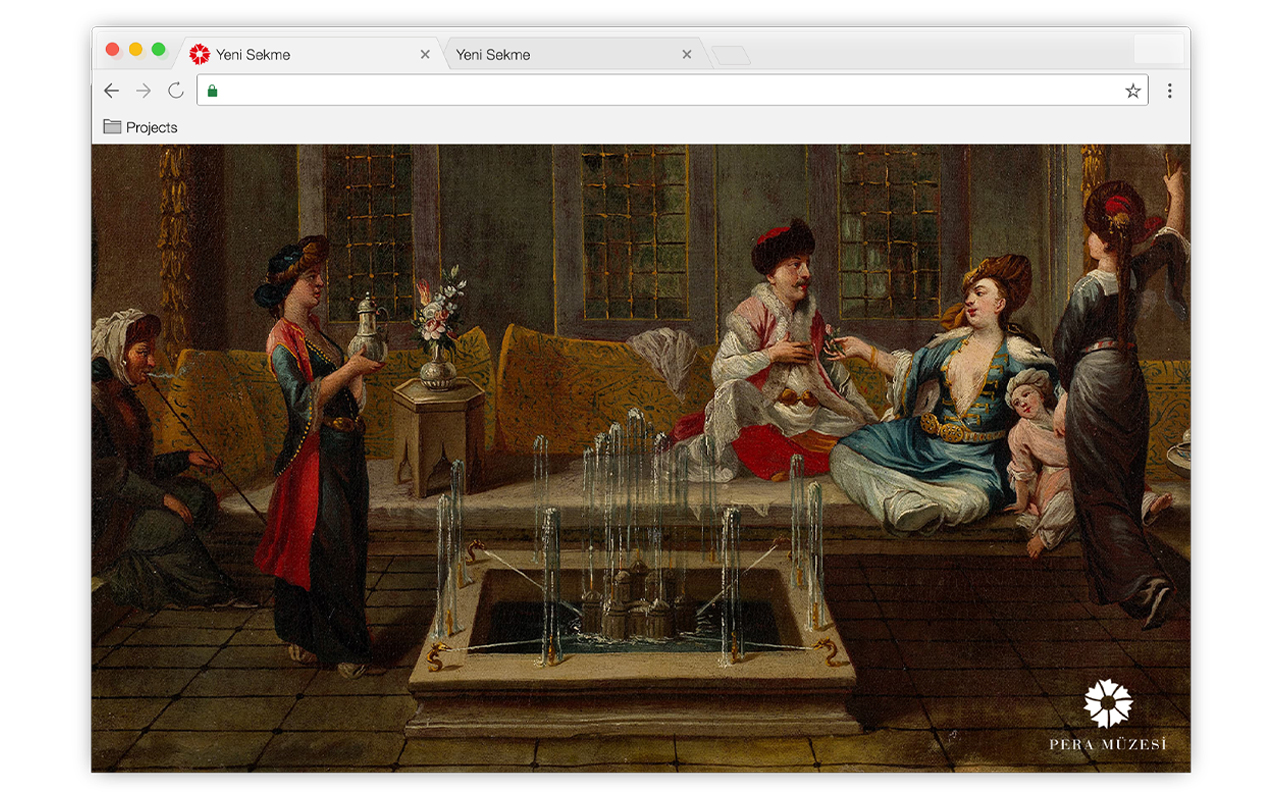The width and height of the screenshot is (1280, 800).
Task: Focus the address bar
Action: [x=672, y=91]
